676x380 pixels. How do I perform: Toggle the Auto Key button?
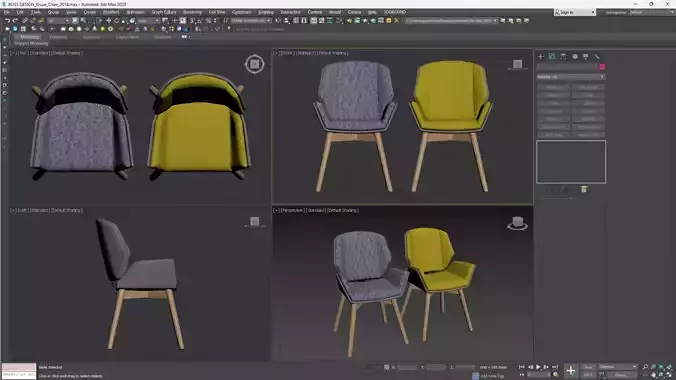(x=588, y=367)
